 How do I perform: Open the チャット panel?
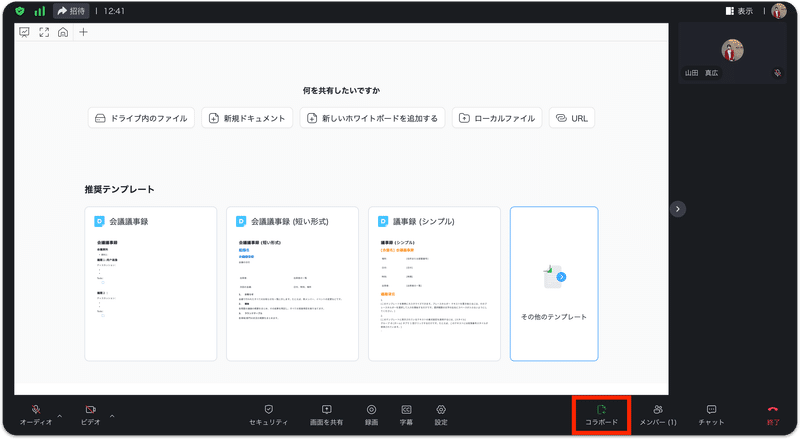pyautogui.click(x=711, y=415)
